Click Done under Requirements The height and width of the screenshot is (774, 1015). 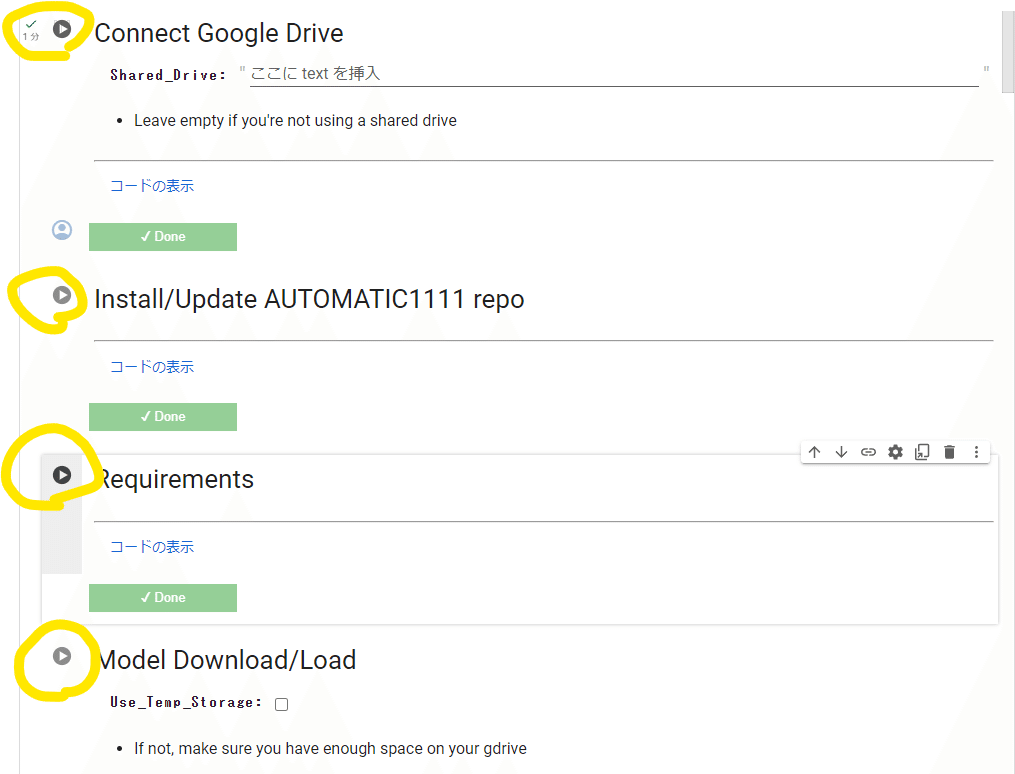(162, 597)
